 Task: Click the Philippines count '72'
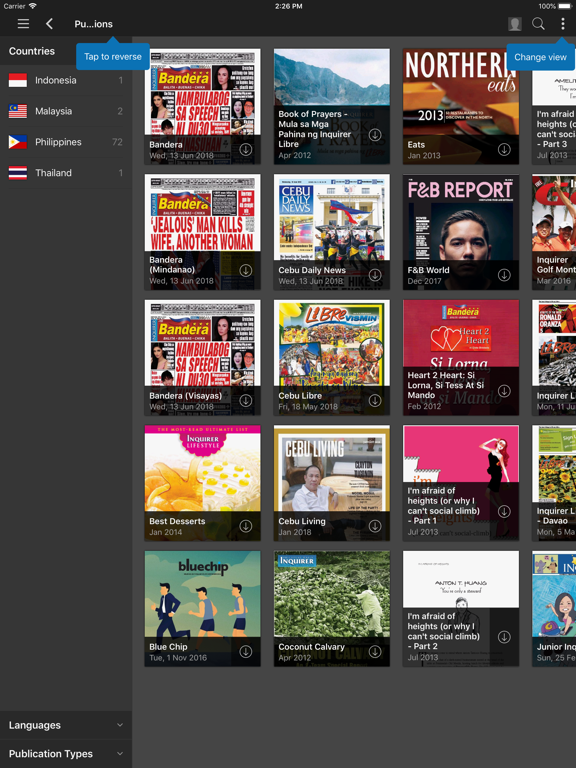[x=117, y=142]
